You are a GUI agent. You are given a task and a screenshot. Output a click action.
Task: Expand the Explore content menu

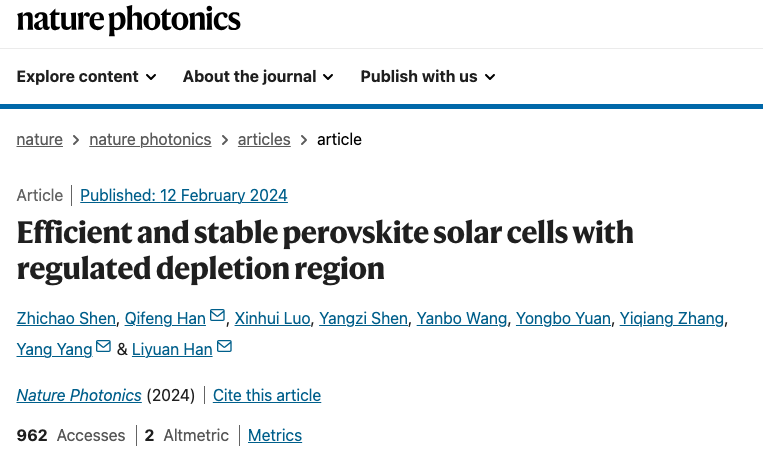pos(87,77)
